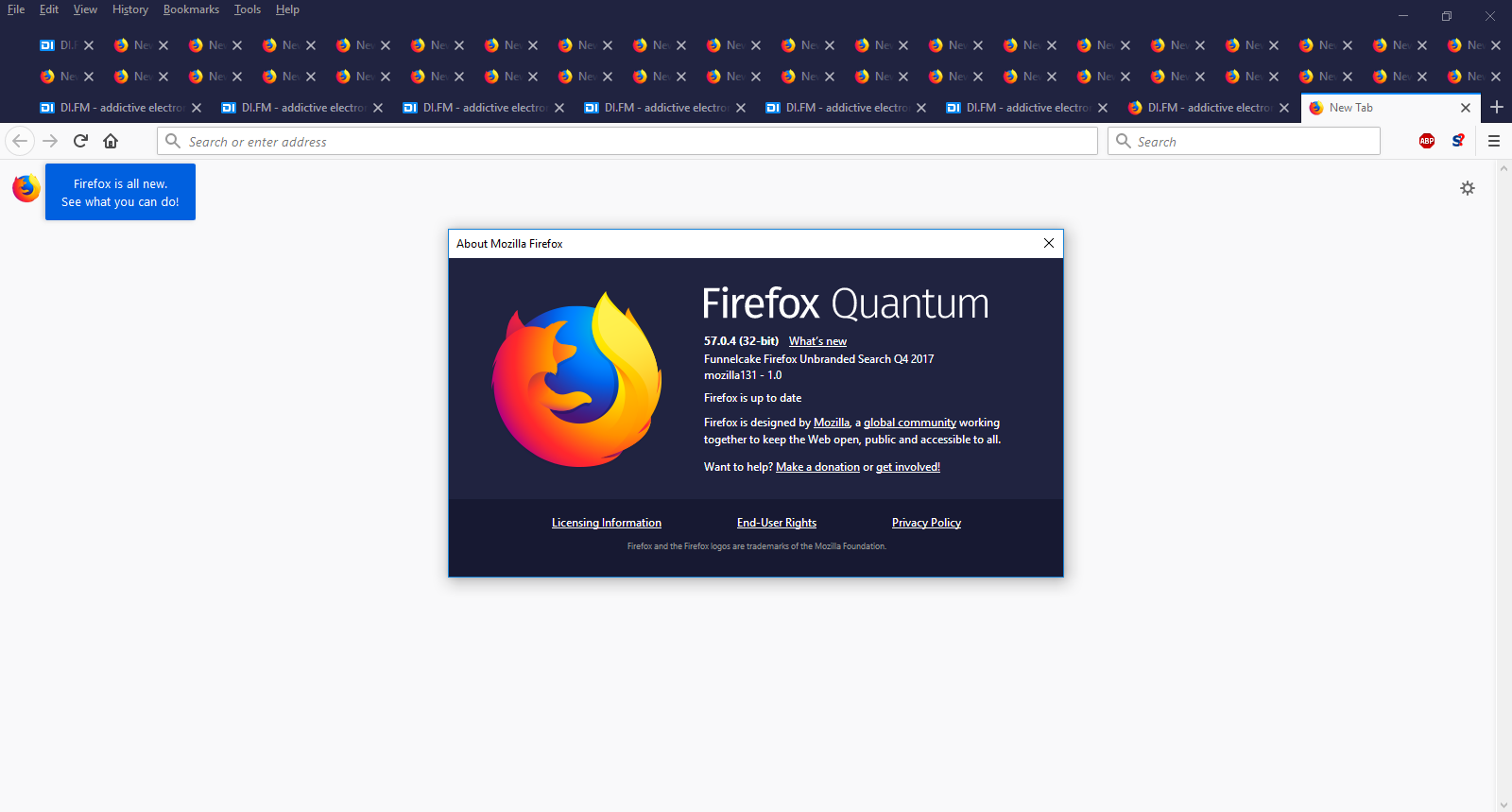
Task: Open the History menu
Action: (x=130, y=9)
